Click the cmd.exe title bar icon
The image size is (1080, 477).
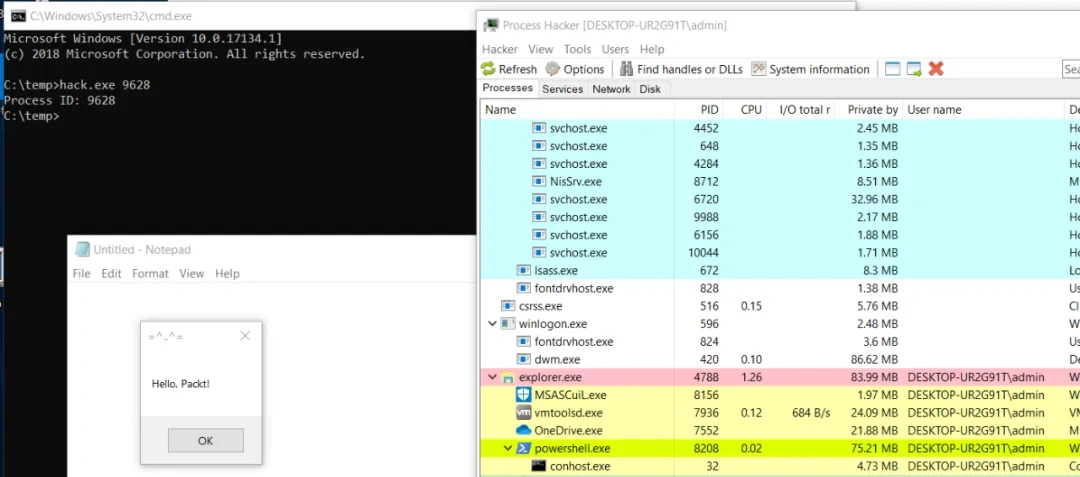[x=19, y=16]
